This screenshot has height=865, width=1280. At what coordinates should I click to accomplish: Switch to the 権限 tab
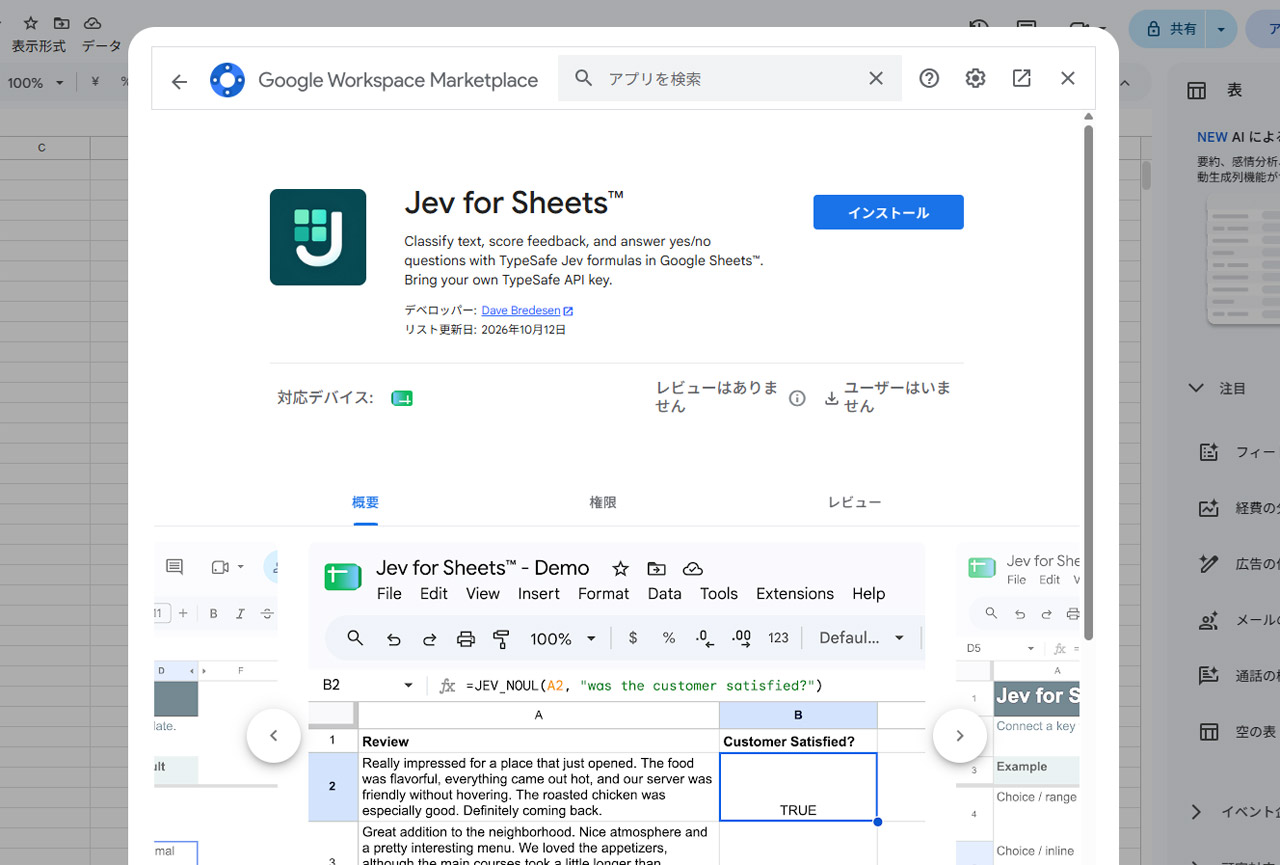[x=603, y=503]
